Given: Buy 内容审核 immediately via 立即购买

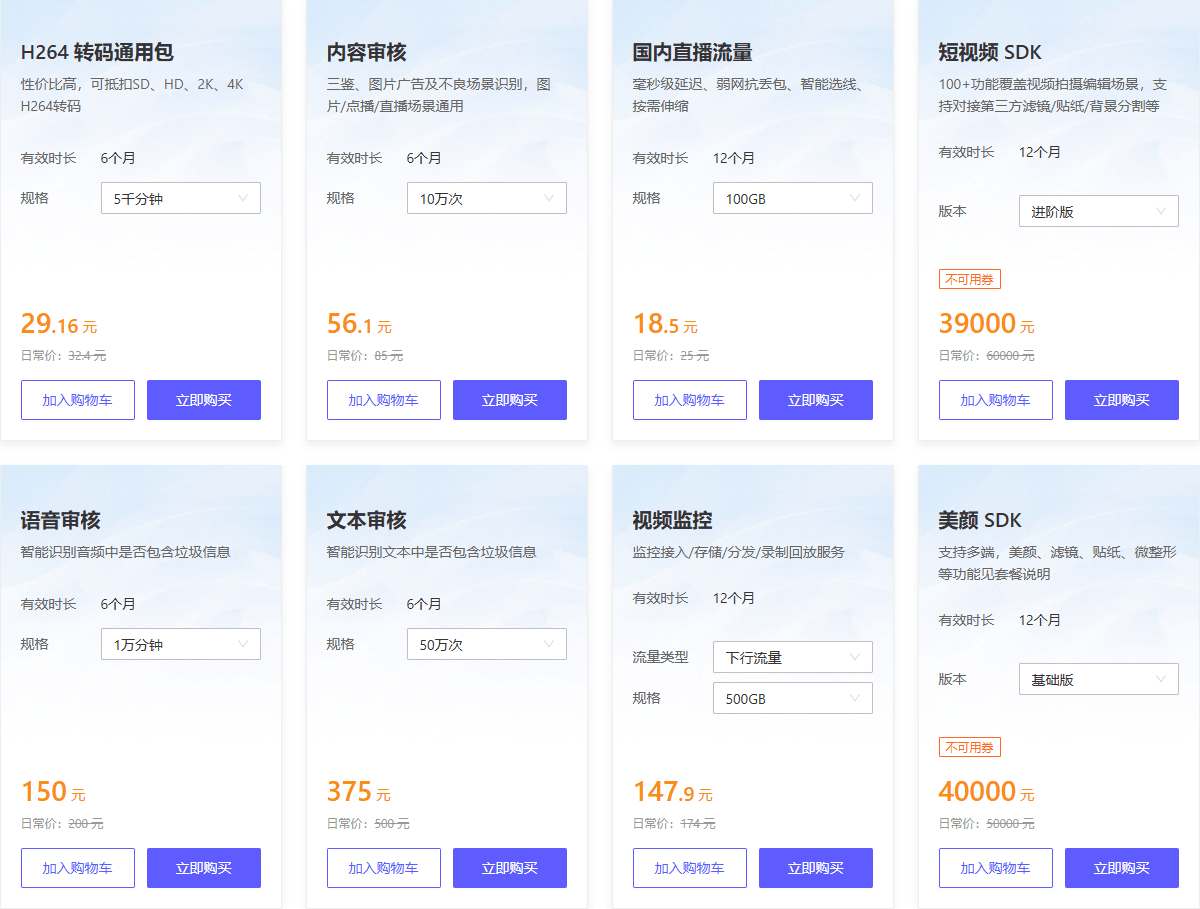Looking at the screenshot, I should (x=509, y=399).
